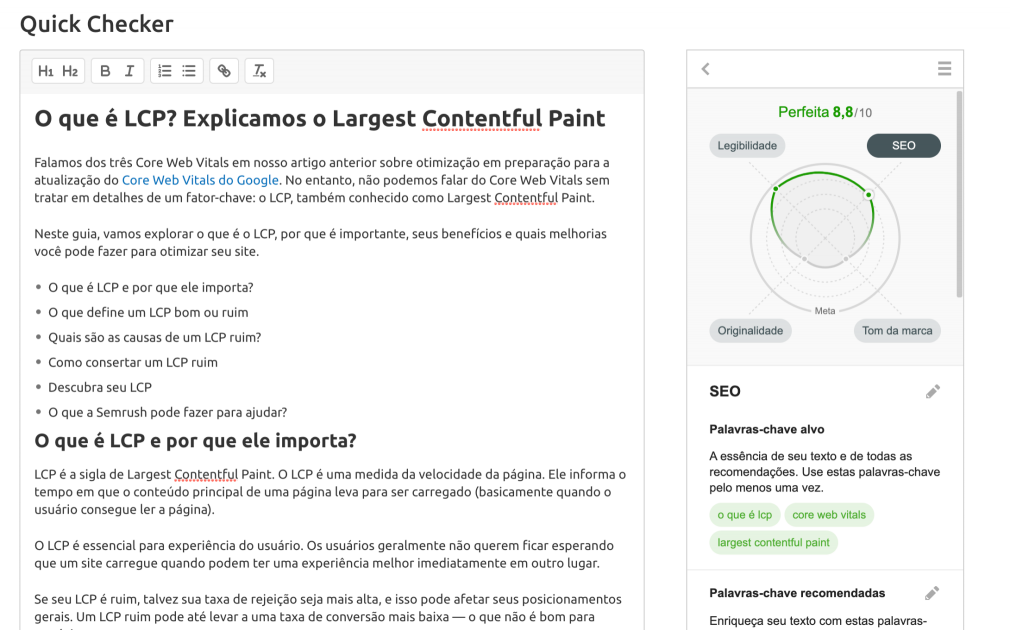
Task: Toggle italic formatting
Action: [x=129, y=71]
